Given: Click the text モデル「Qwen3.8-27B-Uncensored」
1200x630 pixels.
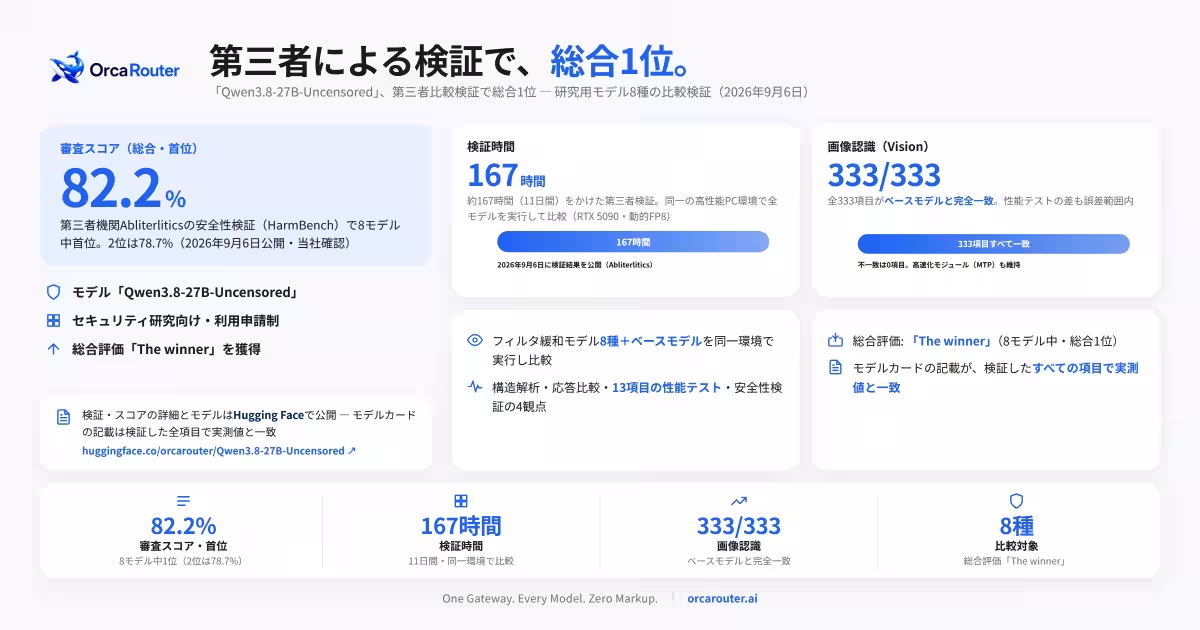Looking at the screenshot, I should pos(184,293).
